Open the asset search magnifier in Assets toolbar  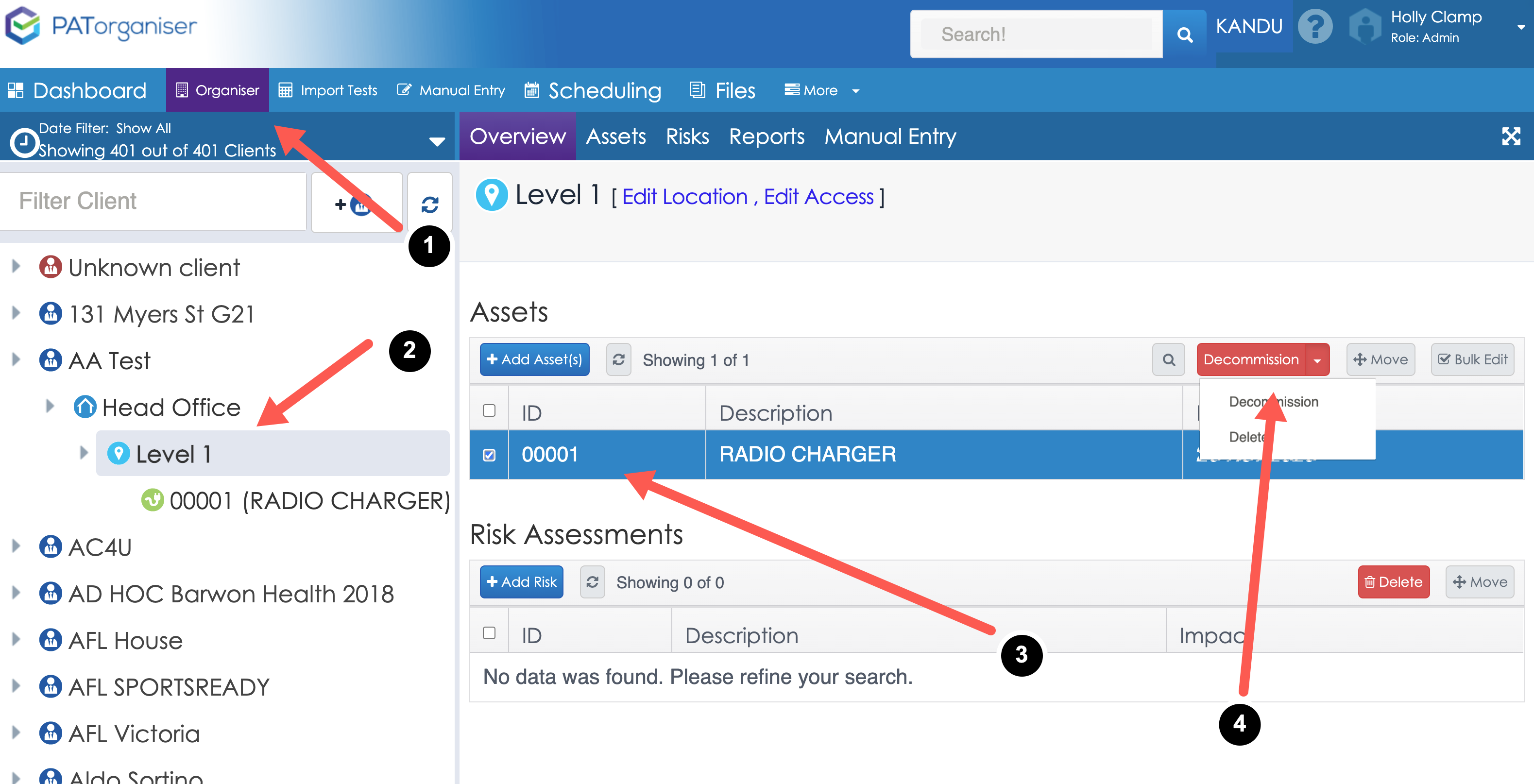[1168, 359]
